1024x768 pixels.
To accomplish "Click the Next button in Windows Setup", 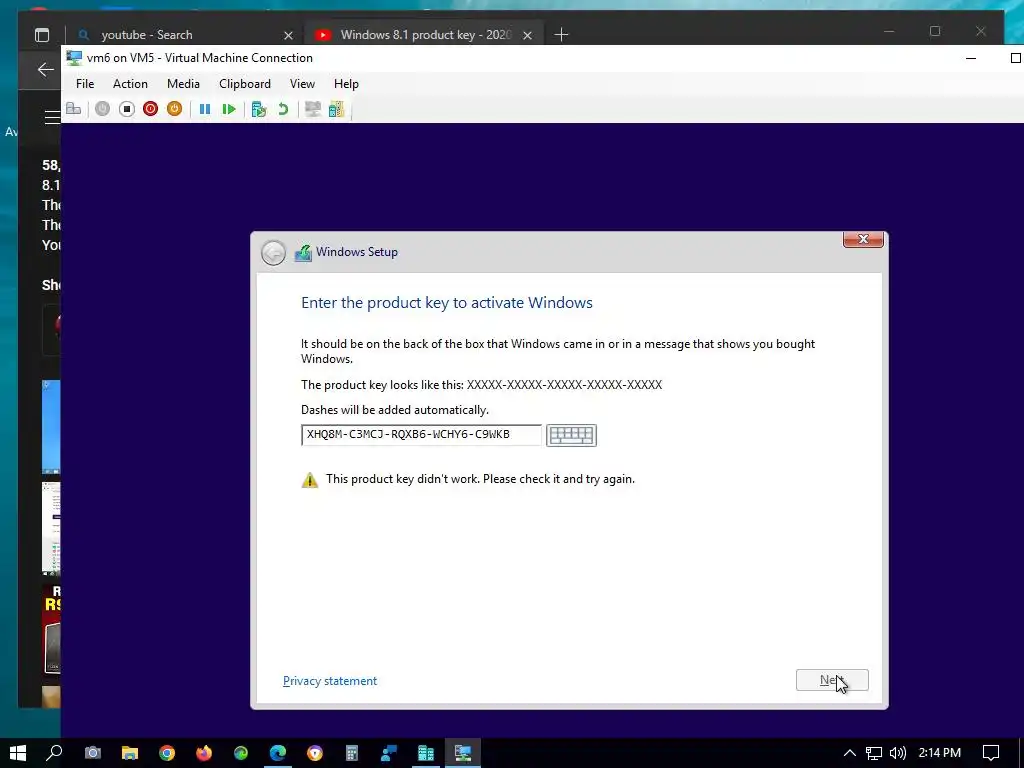I will (x=832, y=680).
